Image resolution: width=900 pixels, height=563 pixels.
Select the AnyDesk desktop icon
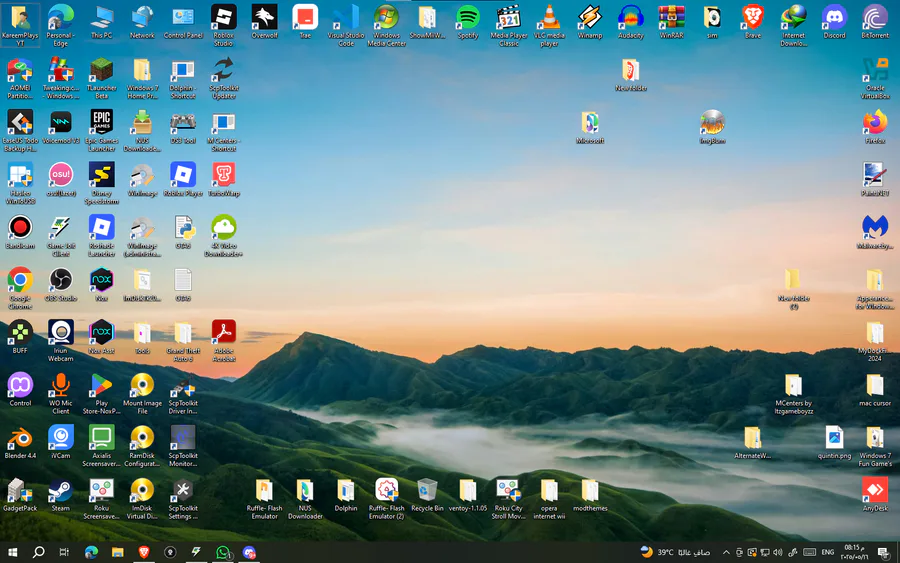[x=875, y=495]
